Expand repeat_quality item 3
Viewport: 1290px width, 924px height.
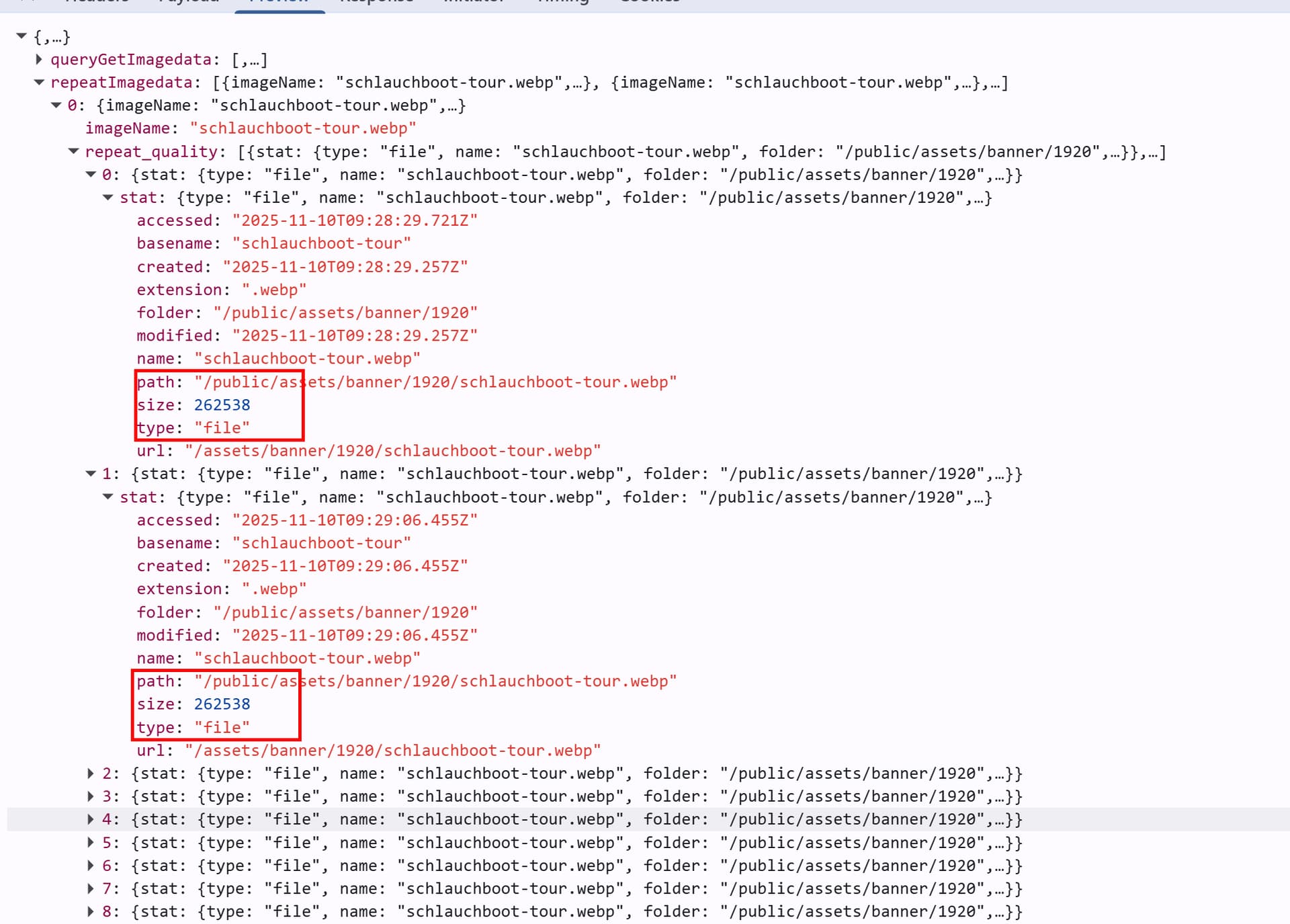coord(91,796)
